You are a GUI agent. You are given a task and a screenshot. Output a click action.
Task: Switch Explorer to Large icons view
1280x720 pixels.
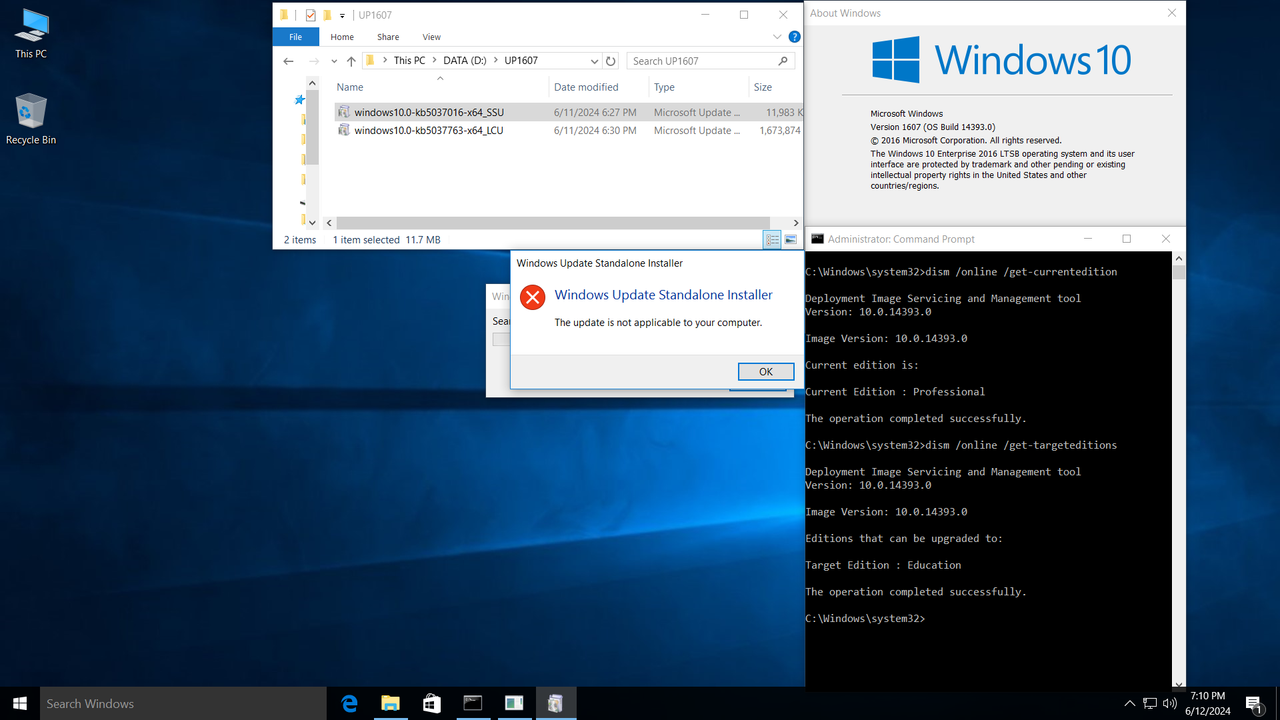(790, 240)
